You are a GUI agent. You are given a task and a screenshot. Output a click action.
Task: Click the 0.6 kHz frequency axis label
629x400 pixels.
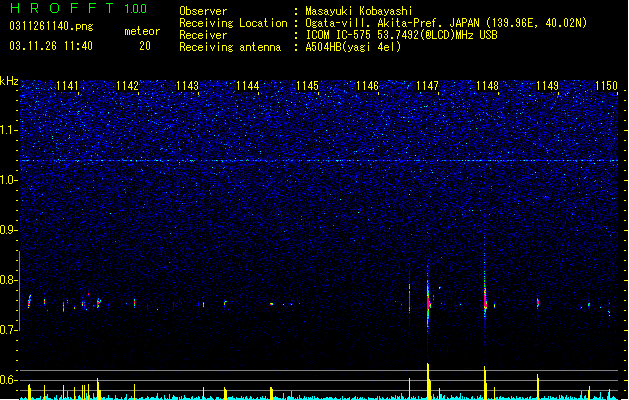pyautogui.click(x=8, y=380)
